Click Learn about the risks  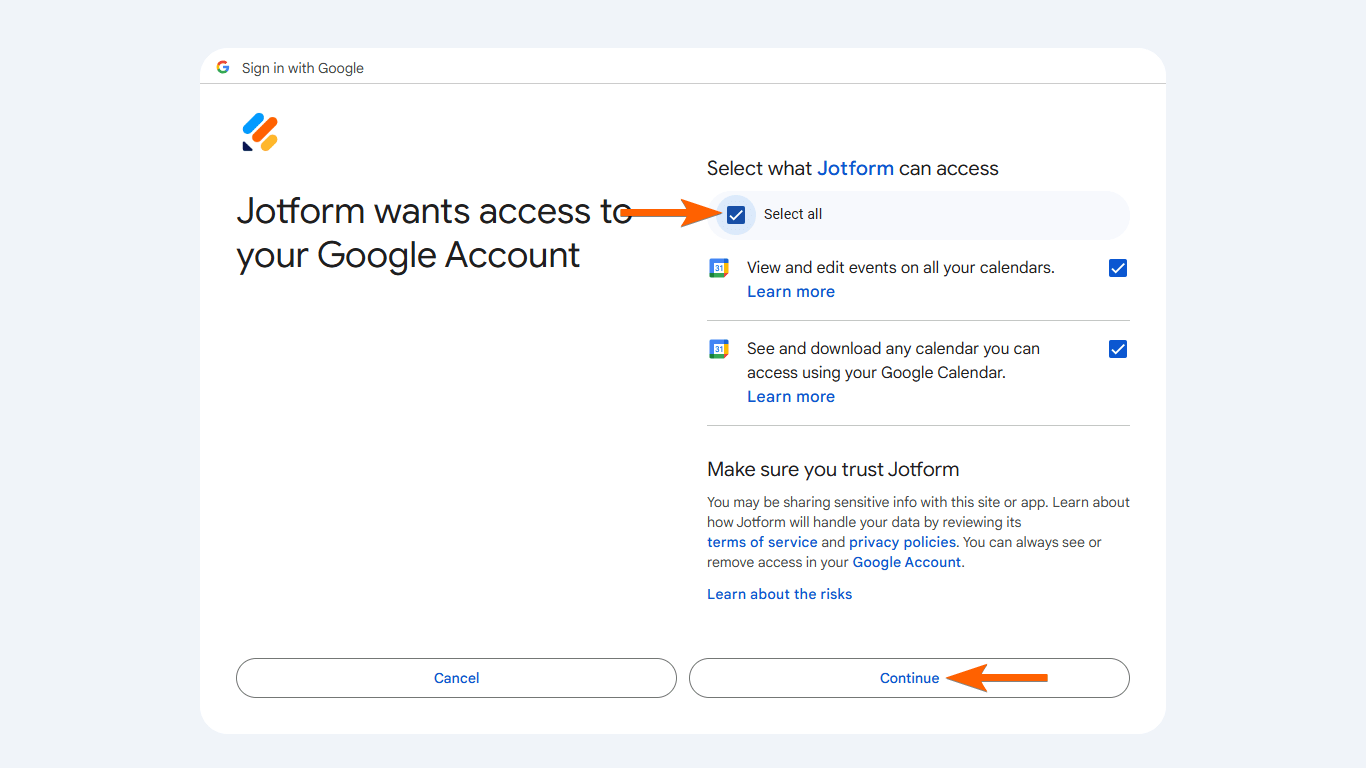click(779, 593)
